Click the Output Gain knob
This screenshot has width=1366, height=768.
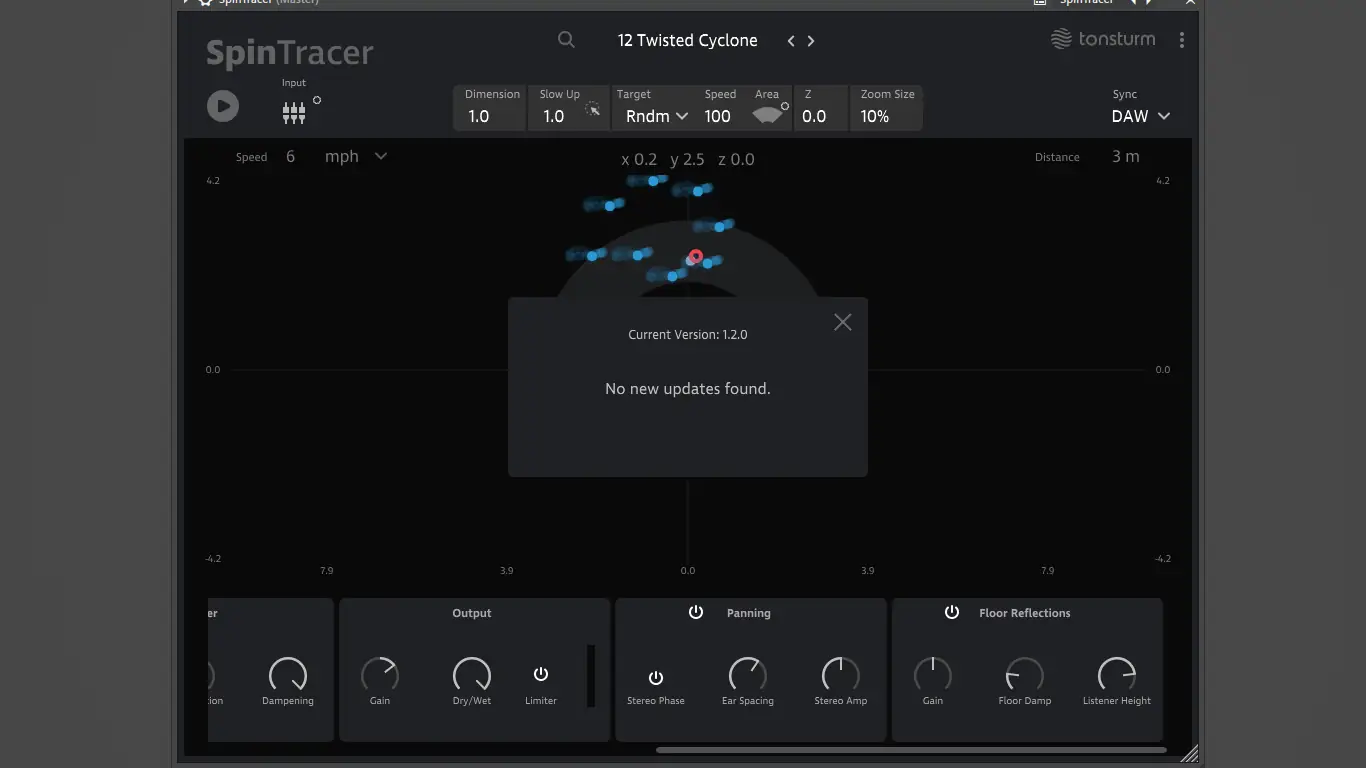[x=380, y=675]
